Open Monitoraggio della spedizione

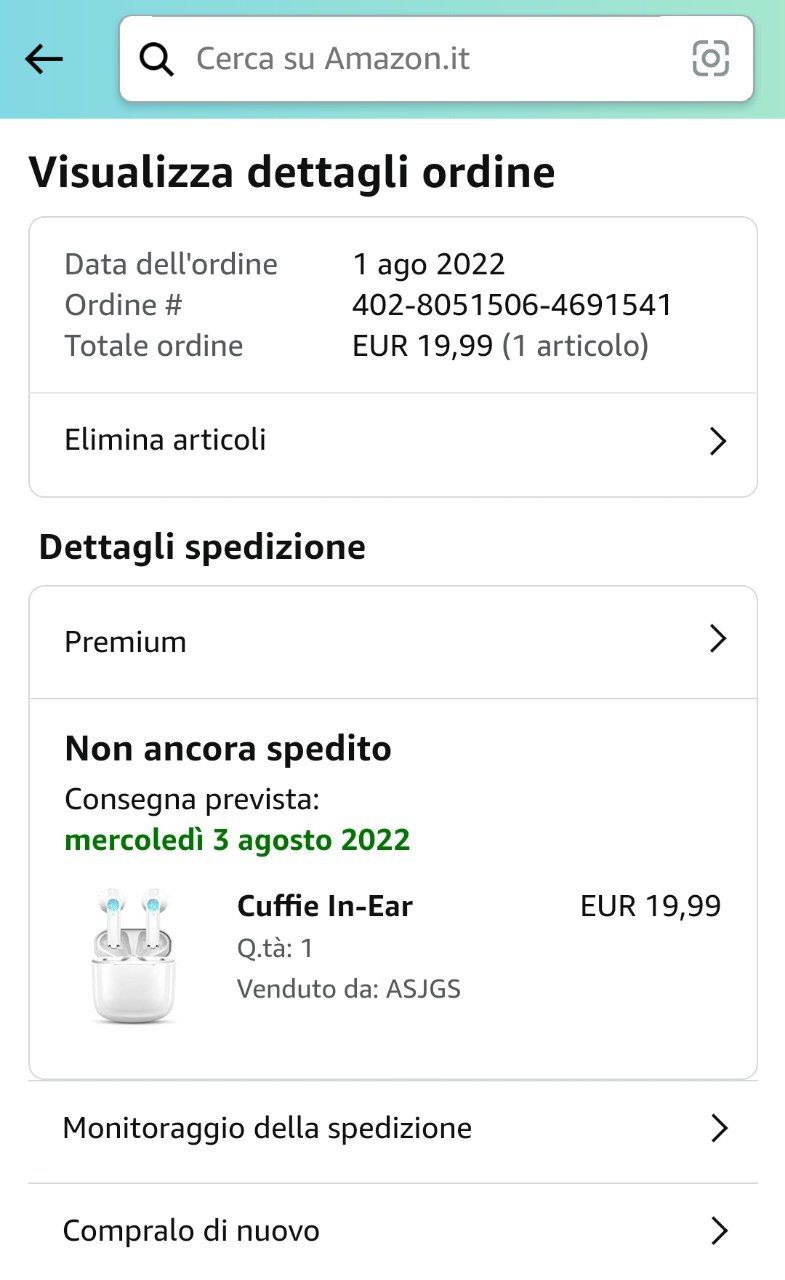[x=268, y=1129]
